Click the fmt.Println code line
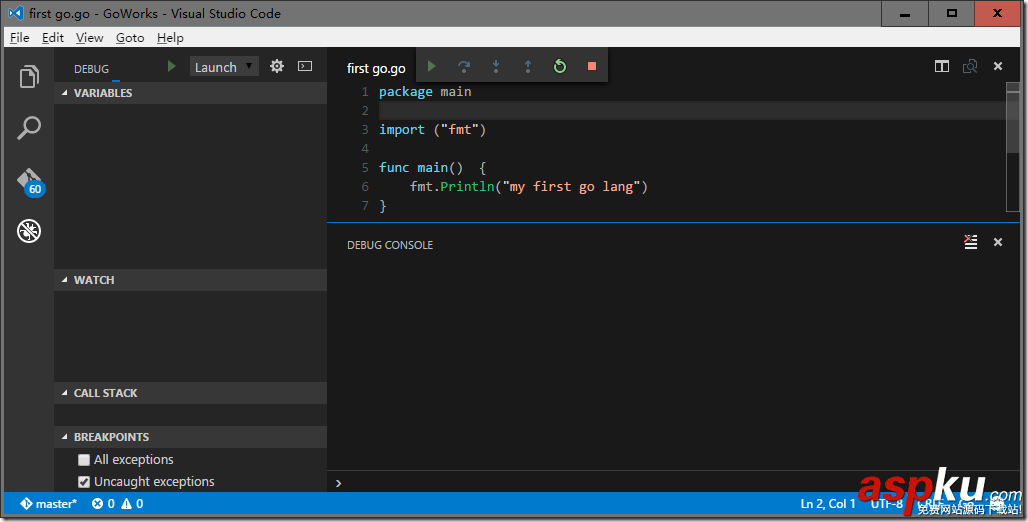This screenshot has width=1028, height=522. click(528, 187)
